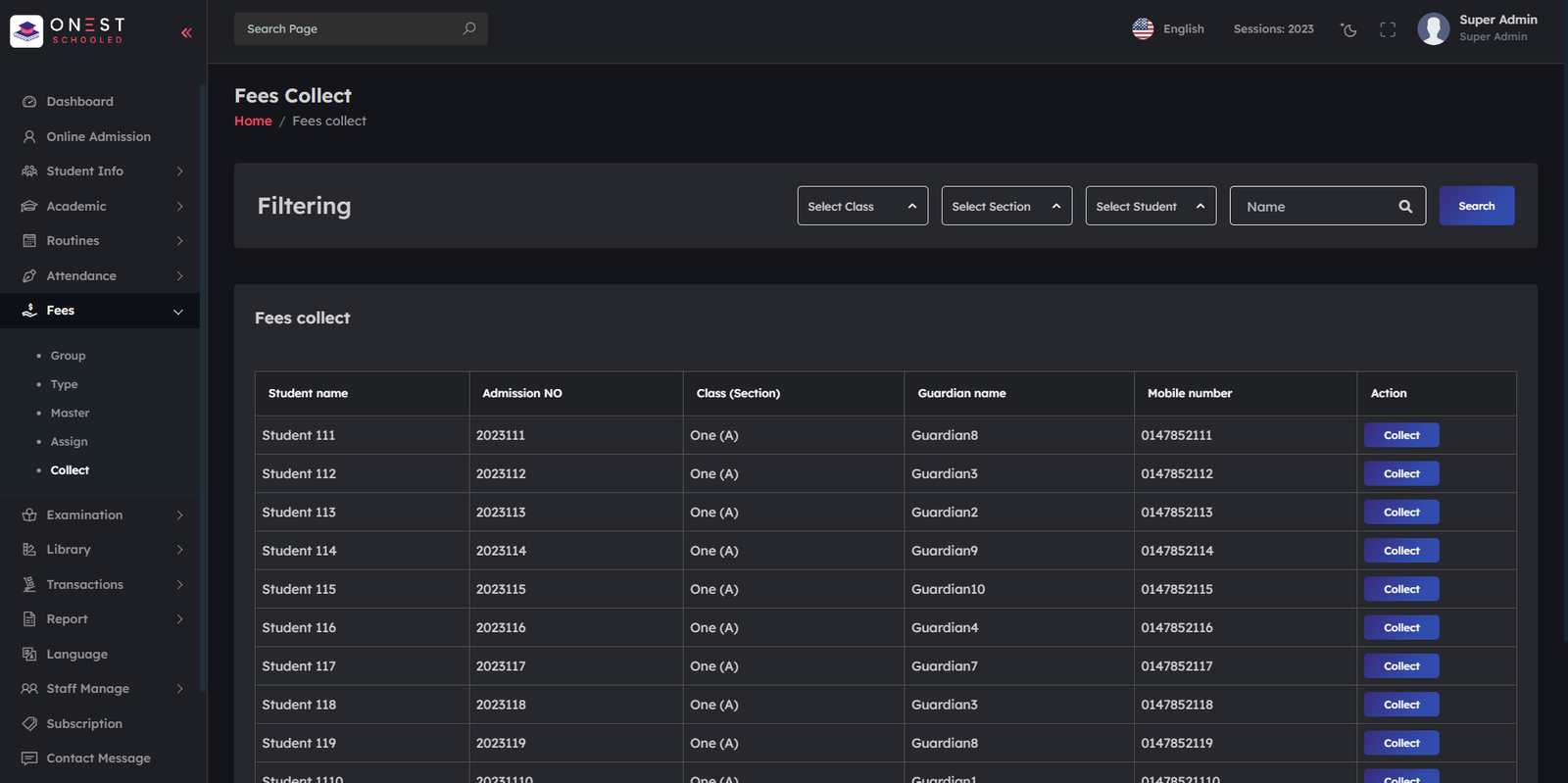Collect fees for Student 113

(1401, 513)
